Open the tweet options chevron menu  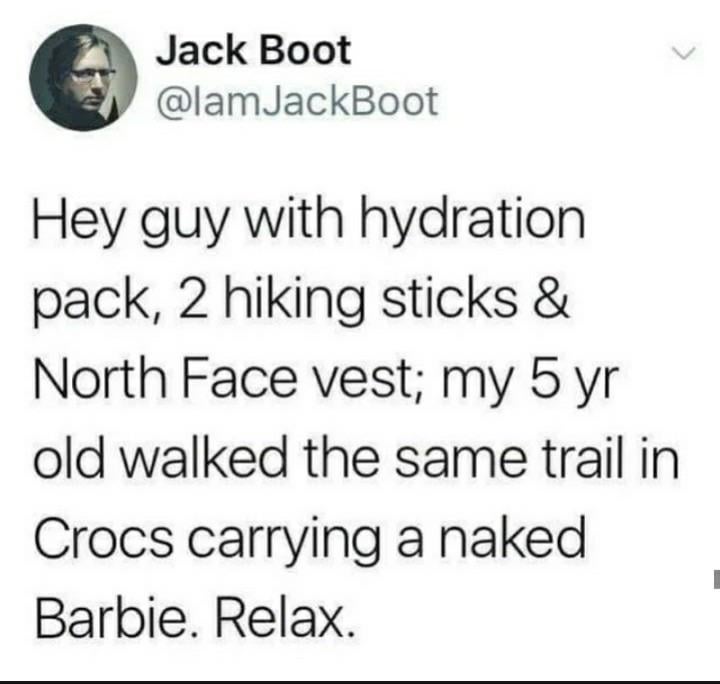pos(685,52)
